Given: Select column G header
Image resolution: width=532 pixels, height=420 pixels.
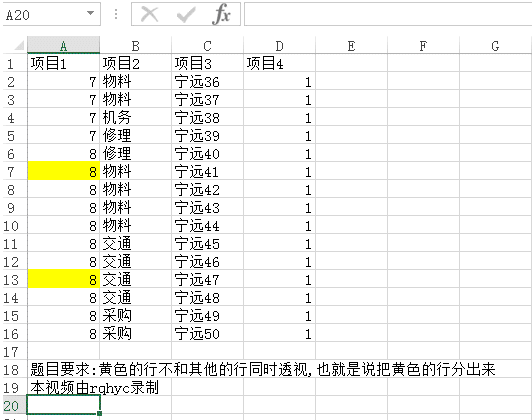Looking at the screenshot, I should pos(495,45).
